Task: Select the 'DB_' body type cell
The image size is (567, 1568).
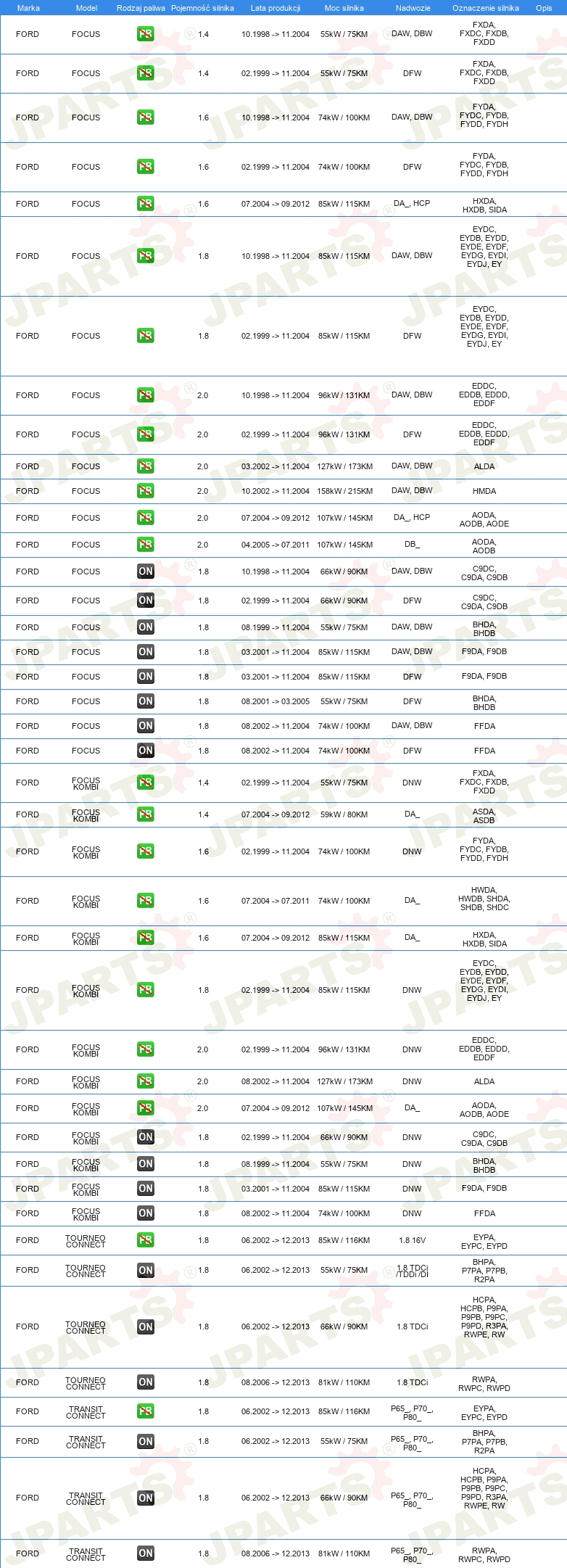Action: (x=413, y=544)
